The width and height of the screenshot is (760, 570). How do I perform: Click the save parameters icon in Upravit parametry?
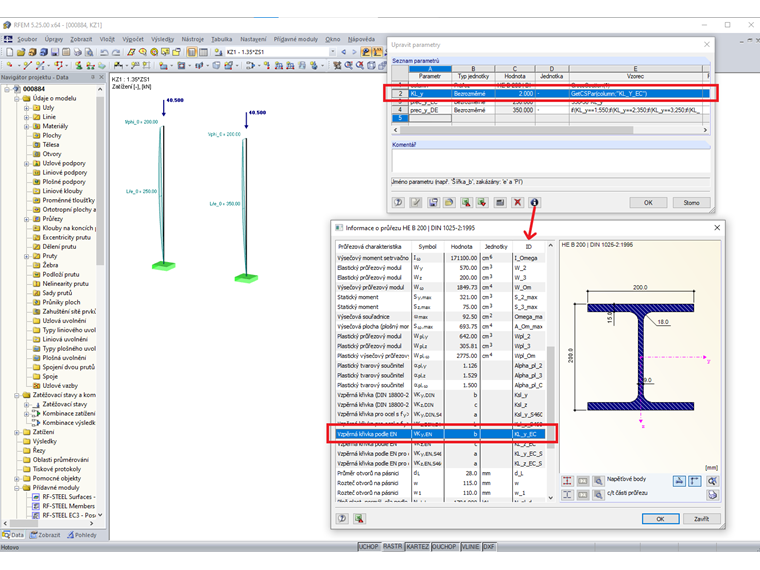433,202
